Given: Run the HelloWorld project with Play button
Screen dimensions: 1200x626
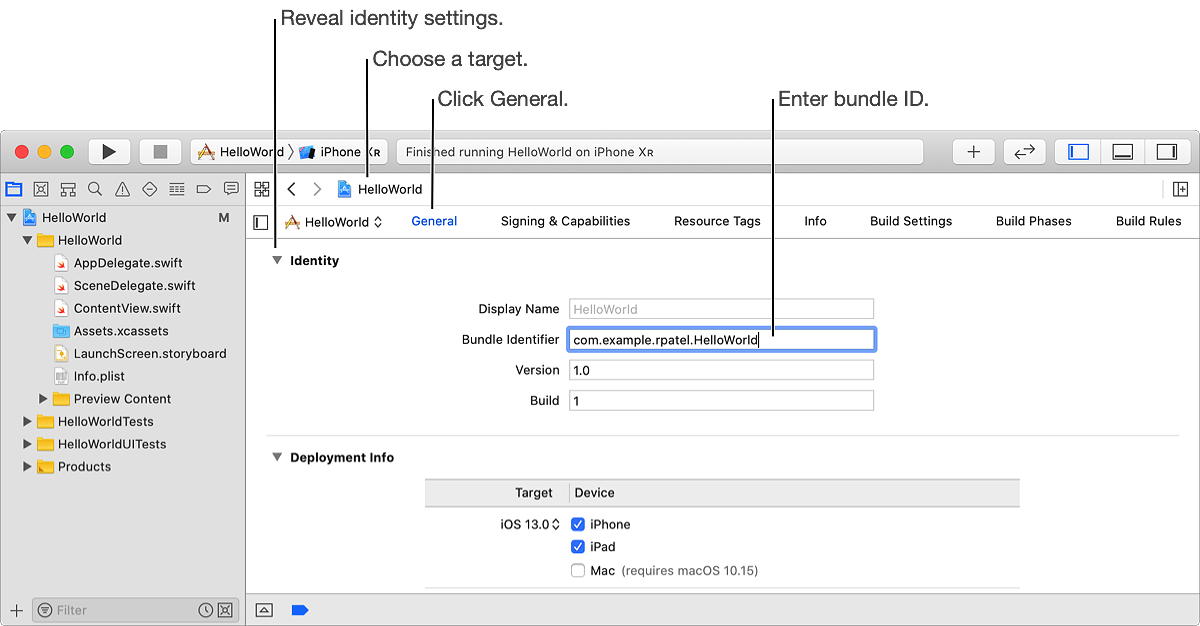Looking at the screenshot, I should pyautogui.click(x=109, y=152).
